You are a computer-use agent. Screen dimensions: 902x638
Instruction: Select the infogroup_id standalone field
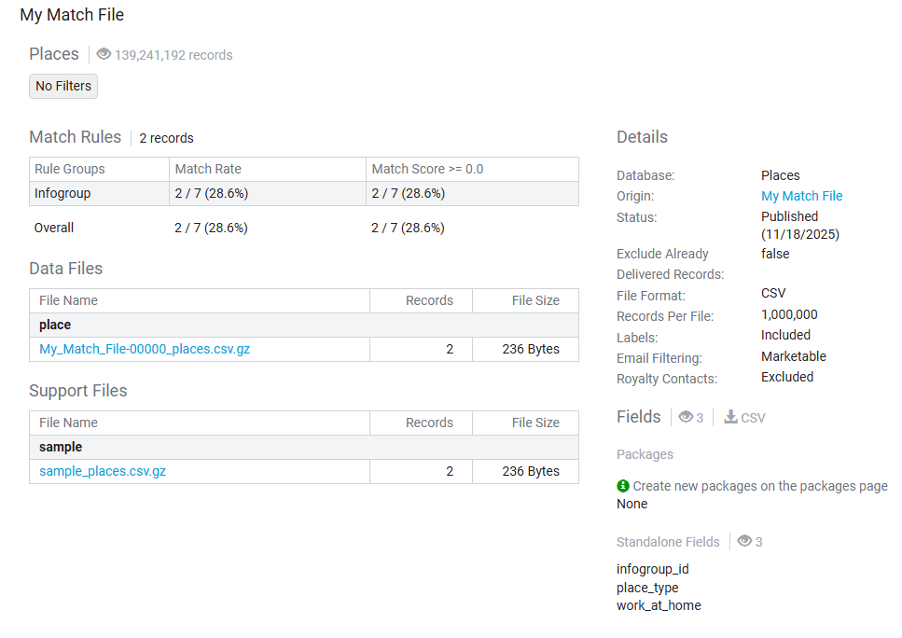click(x=652, y=569)
